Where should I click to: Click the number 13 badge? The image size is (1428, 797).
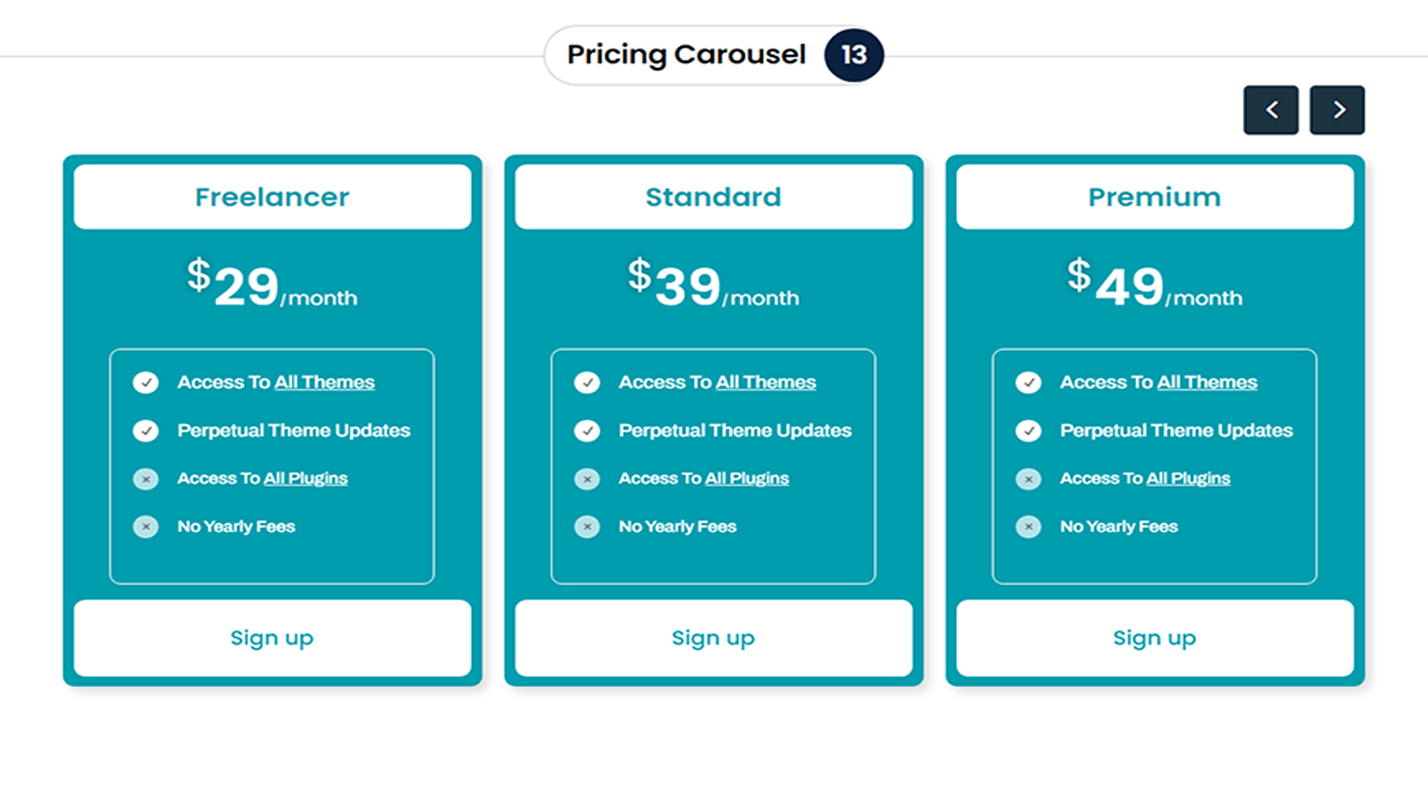tap(854, 54)
